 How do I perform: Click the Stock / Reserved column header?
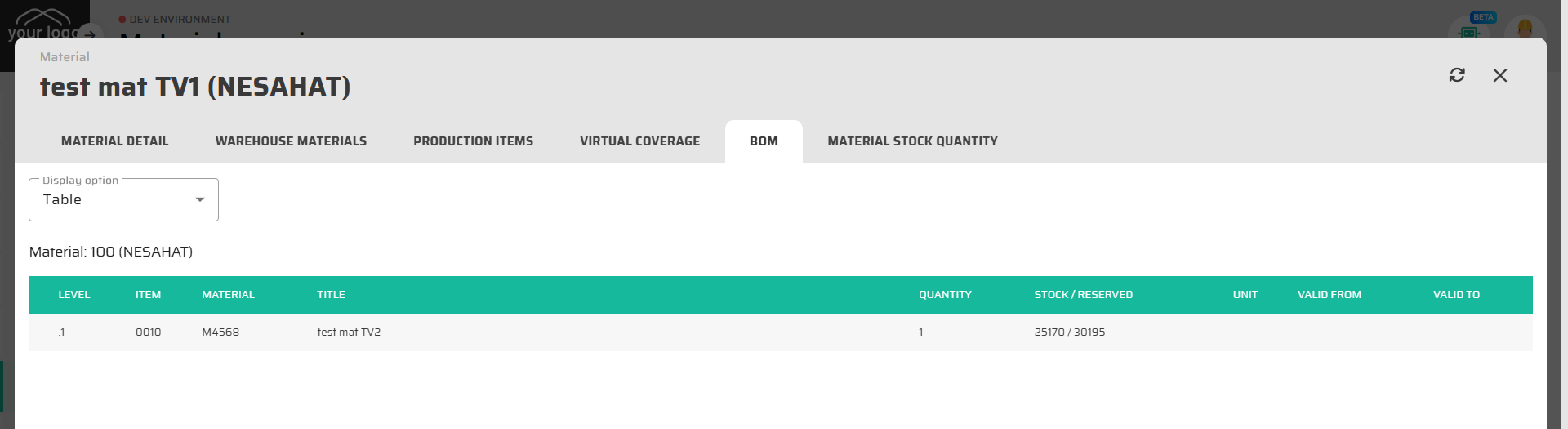coord(1083,295)
